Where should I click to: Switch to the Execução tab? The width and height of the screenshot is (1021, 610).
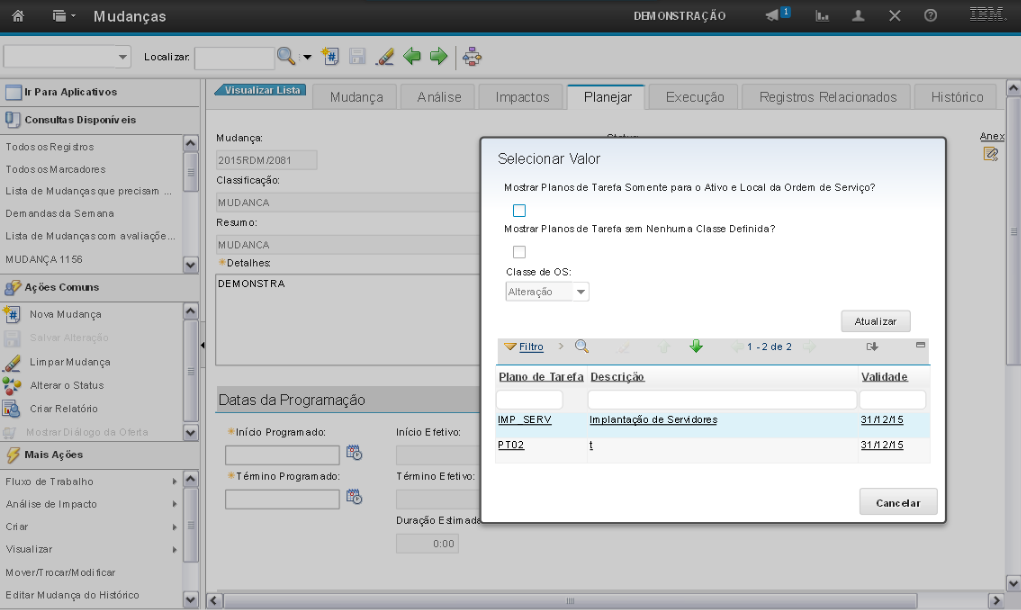694,97
